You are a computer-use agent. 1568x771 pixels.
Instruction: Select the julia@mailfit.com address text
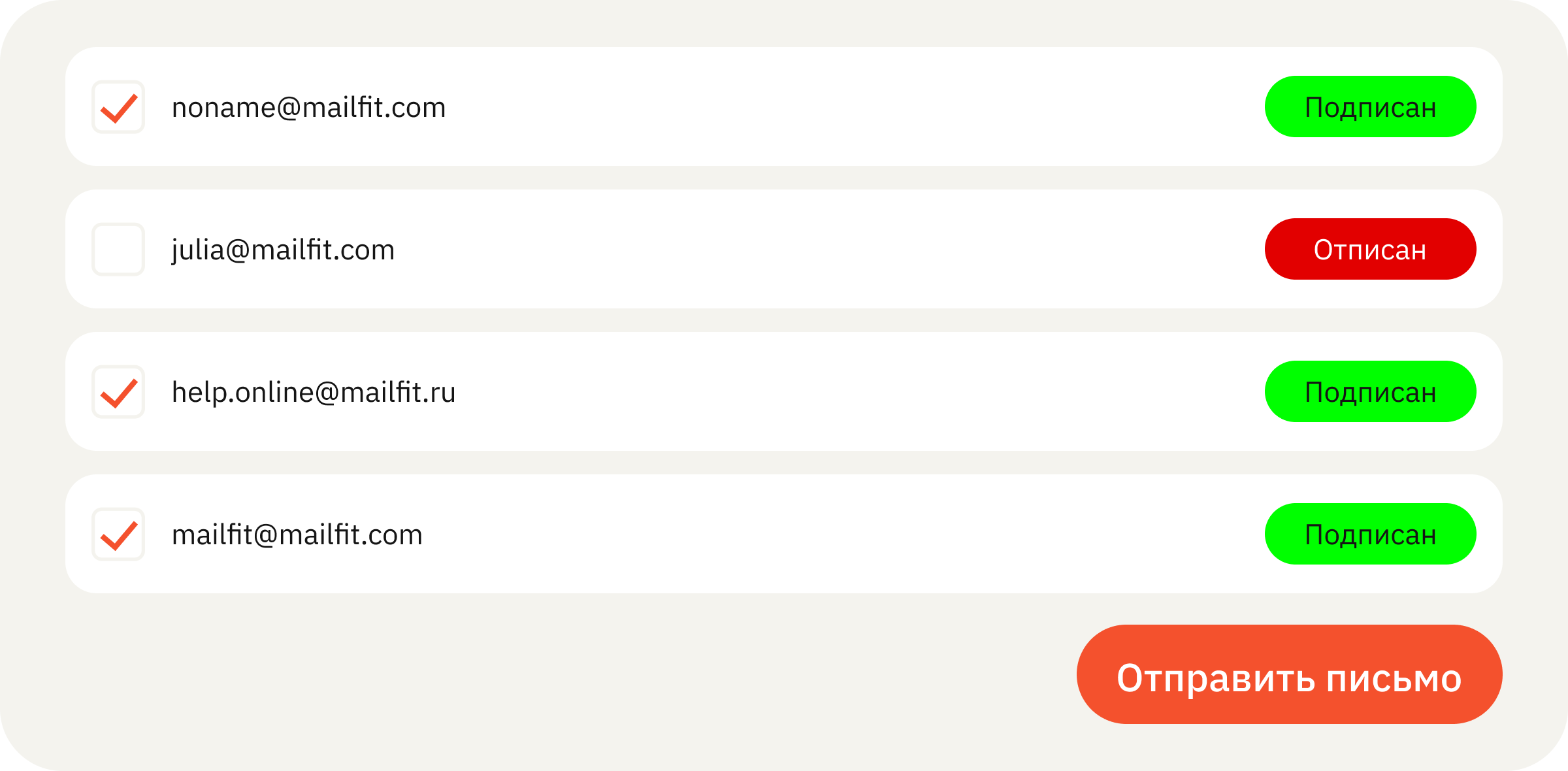click(283, 251)
